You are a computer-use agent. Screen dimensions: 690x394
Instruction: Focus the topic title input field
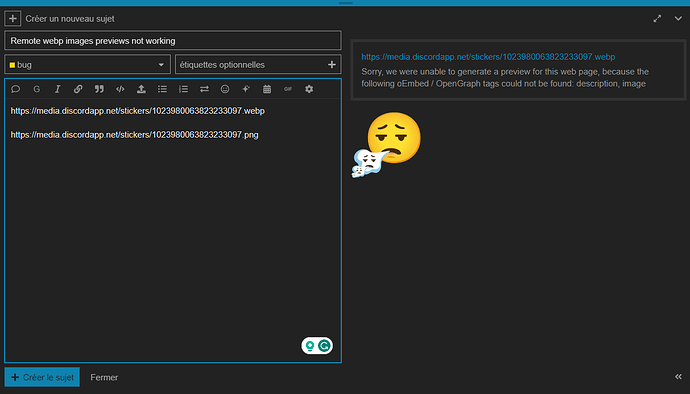(173, 41)
